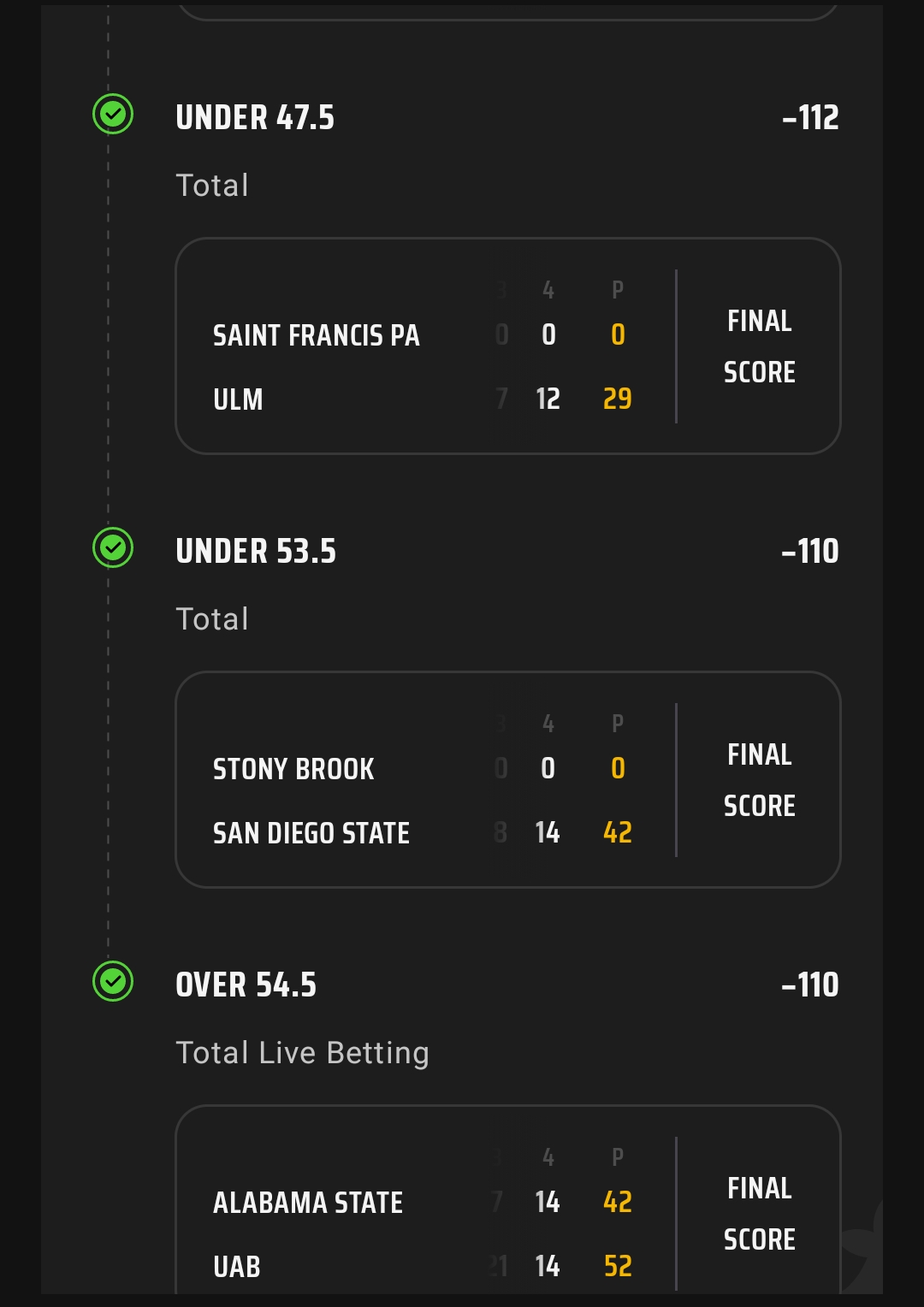Open the STONY BROOK team row
The height and width of the screenshot is (1307, 924).
coord(293,769)
